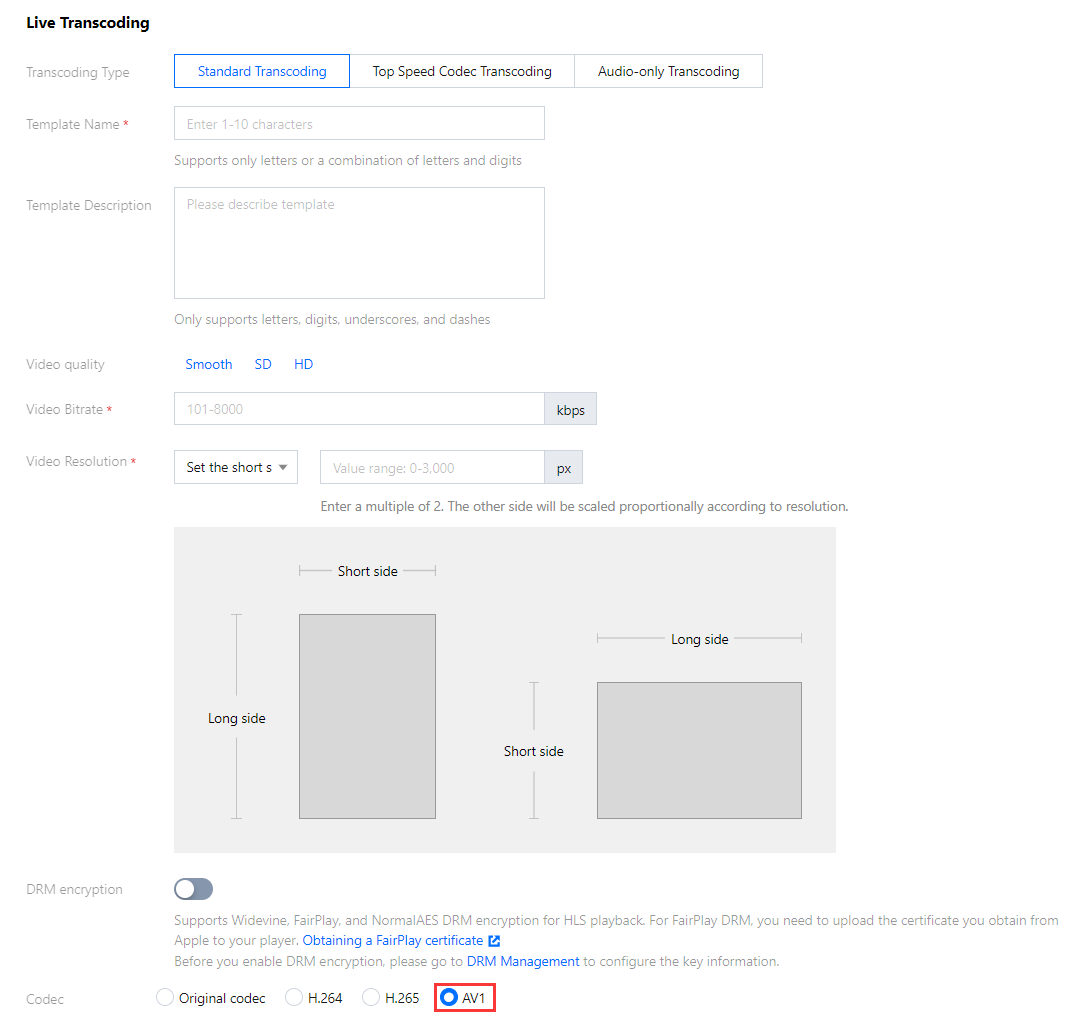Screen dimensions: 1092x1020
Task: Open the Obtaining a FairPlay certificate link
Action: pos(393,941)
